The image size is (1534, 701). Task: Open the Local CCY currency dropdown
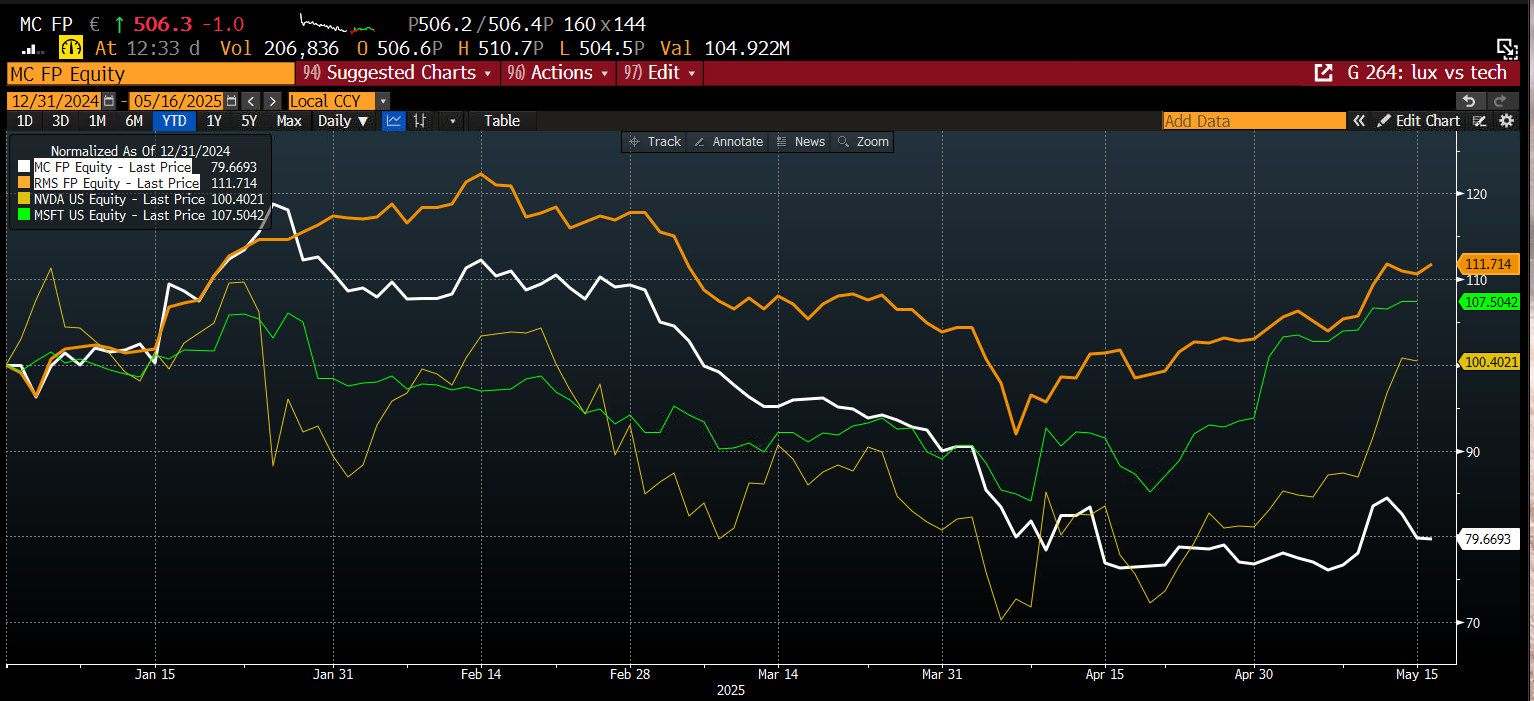[x=339, y=101]
